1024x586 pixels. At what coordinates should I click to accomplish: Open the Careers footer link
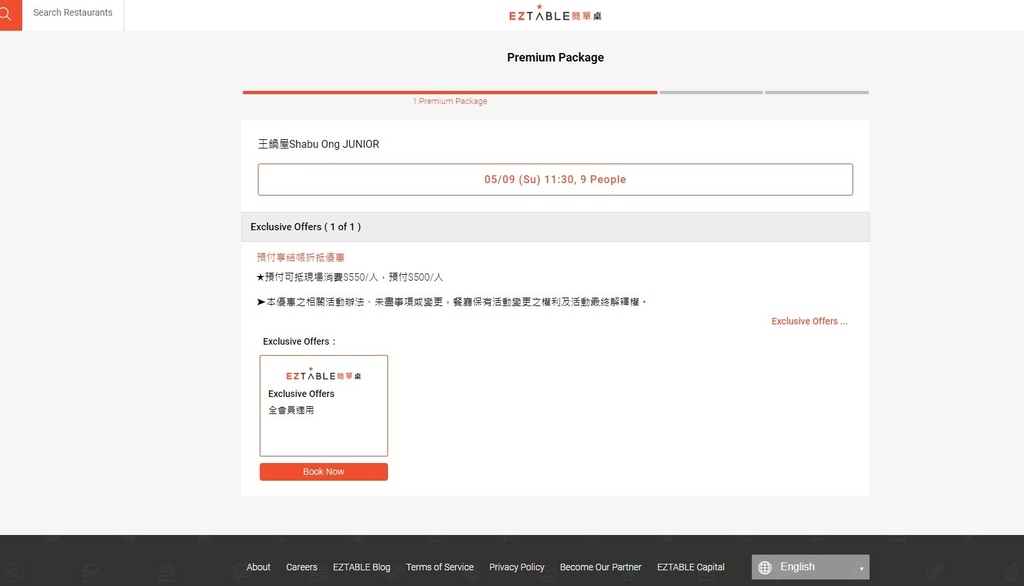tap(301, 567)
